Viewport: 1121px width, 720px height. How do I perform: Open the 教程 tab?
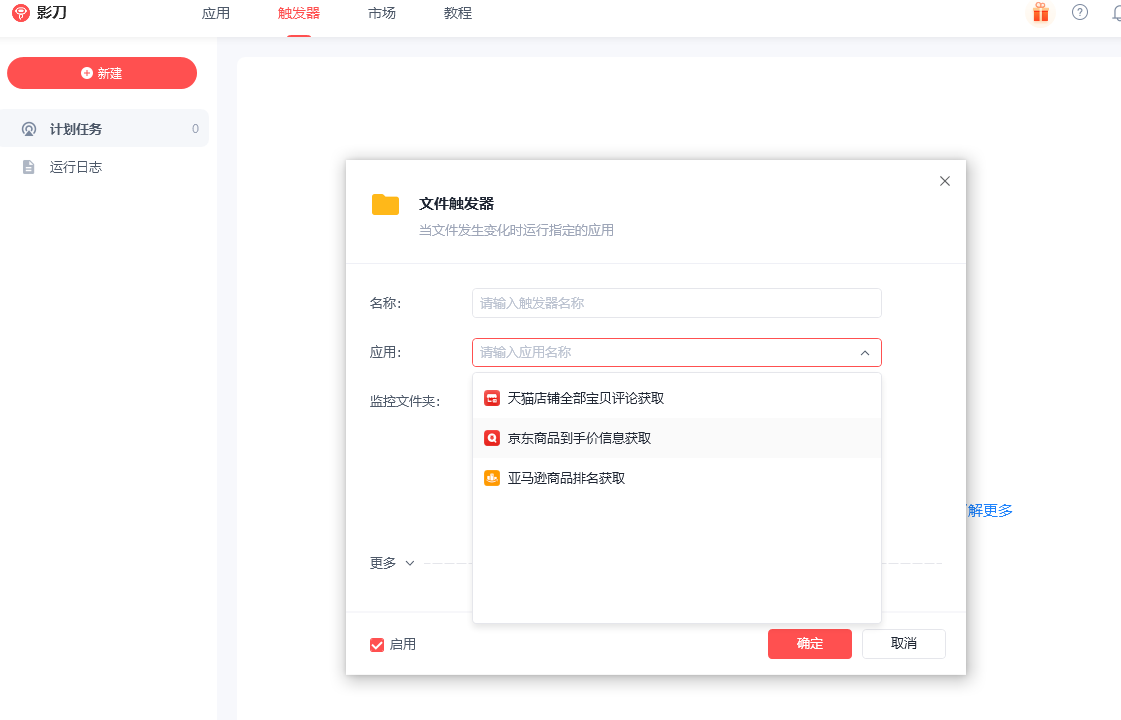[x=458, y=13]
